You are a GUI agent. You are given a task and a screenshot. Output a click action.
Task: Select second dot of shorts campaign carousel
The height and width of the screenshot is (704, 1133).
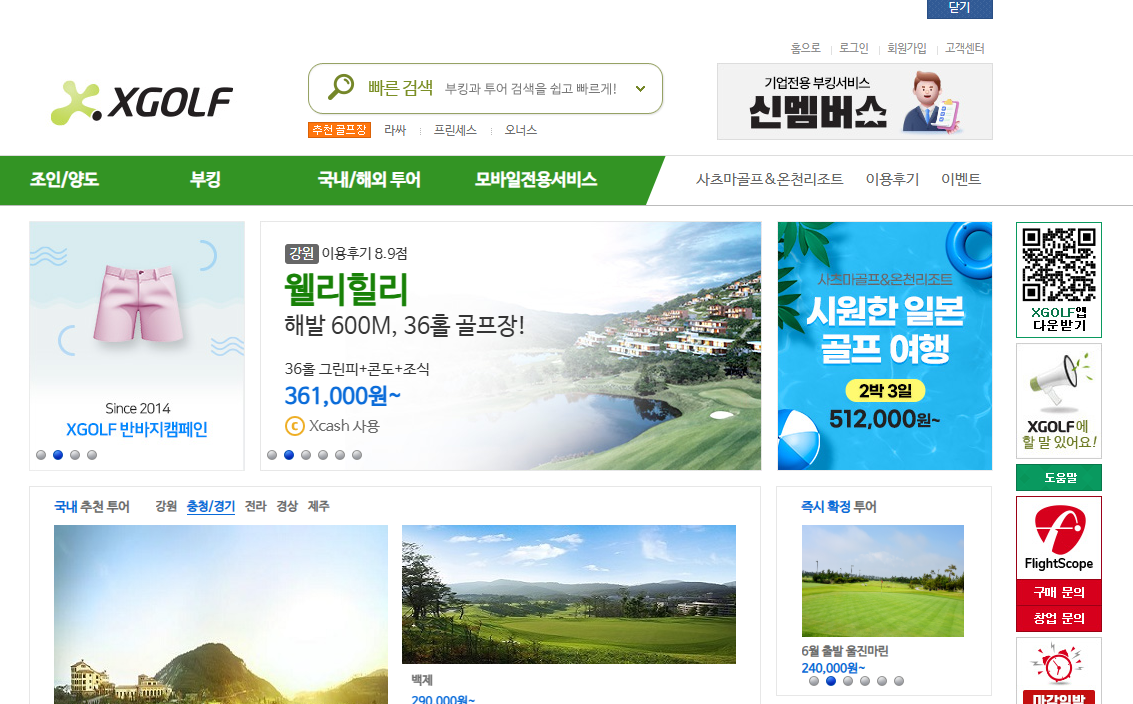58,455
